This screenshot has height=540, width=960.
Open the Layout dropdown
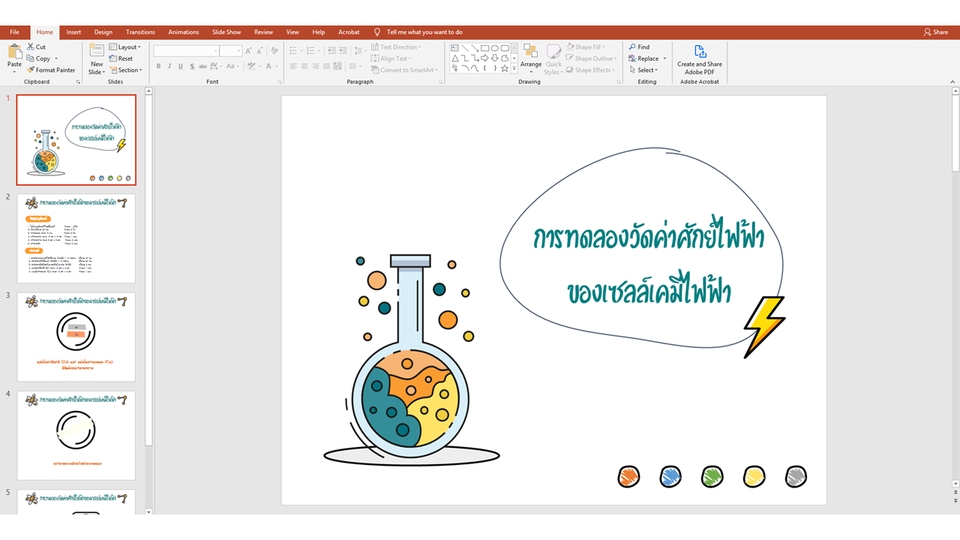(125, 47)
